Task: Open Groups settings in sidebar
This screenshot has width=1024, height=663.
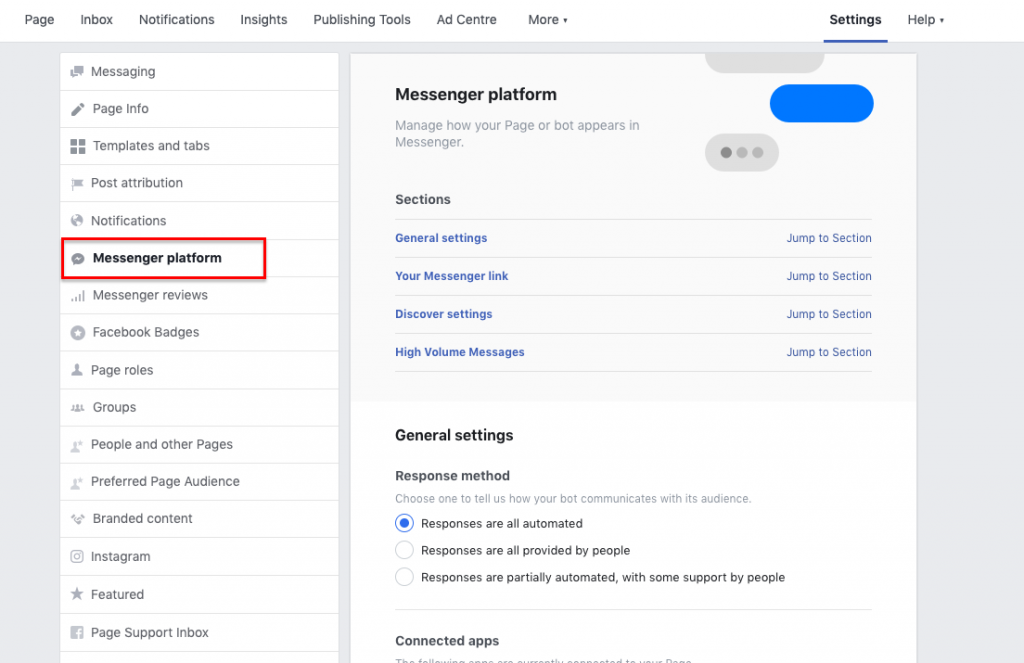Action: click(x=199, y=408)
